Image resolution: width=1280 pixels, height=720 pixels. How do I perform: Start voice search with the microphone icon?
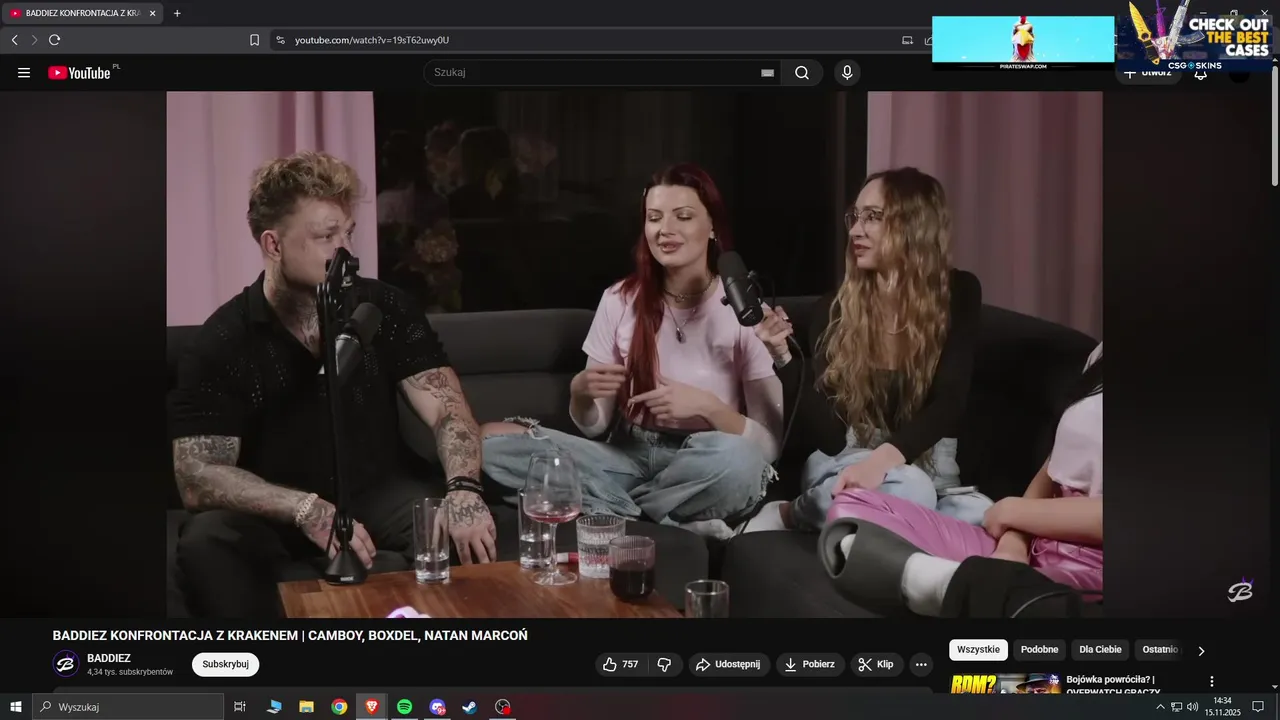(x=847, y=73)
